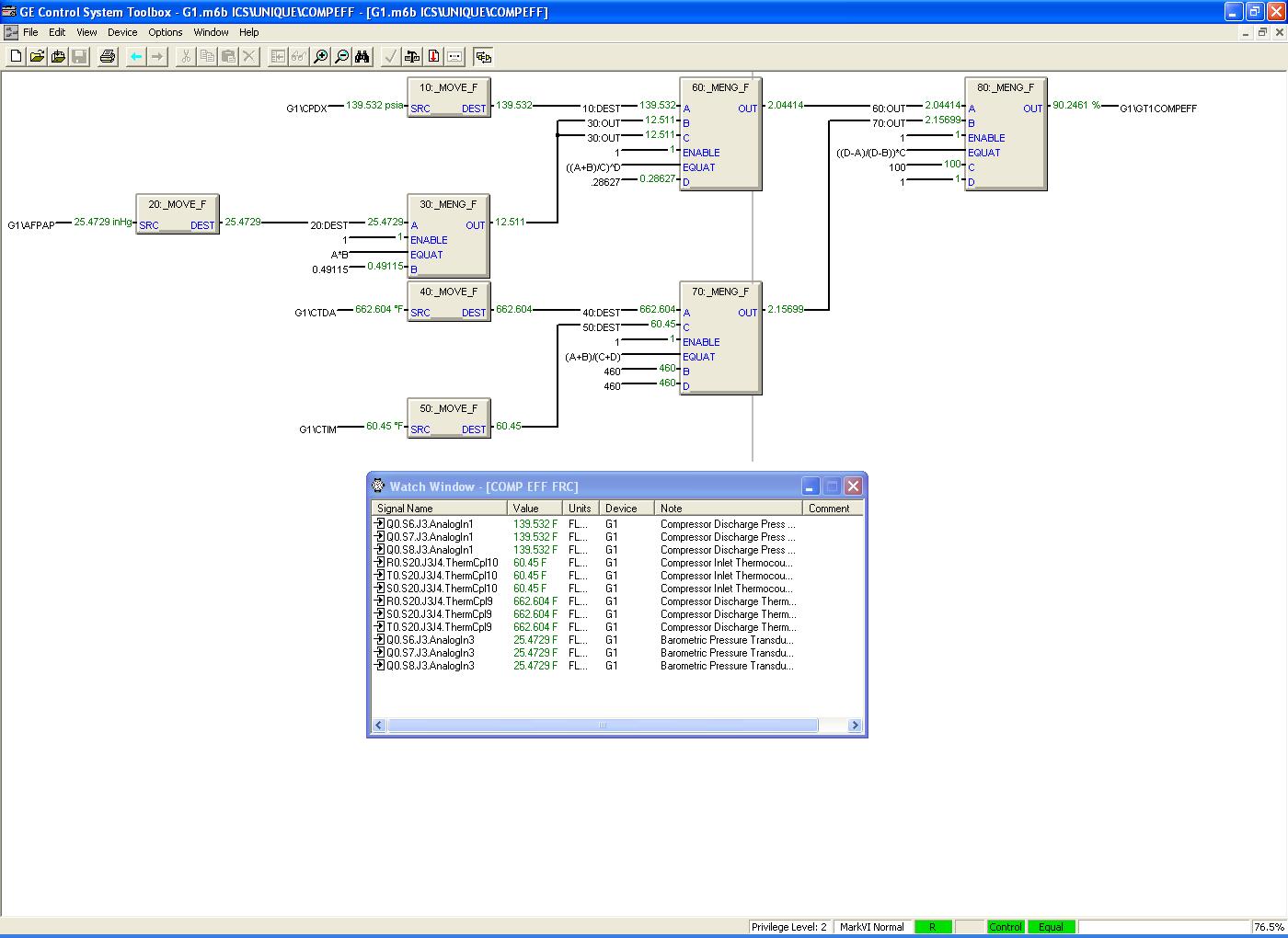
Task: Sort by the Signal Name column header
Action: 439,508
